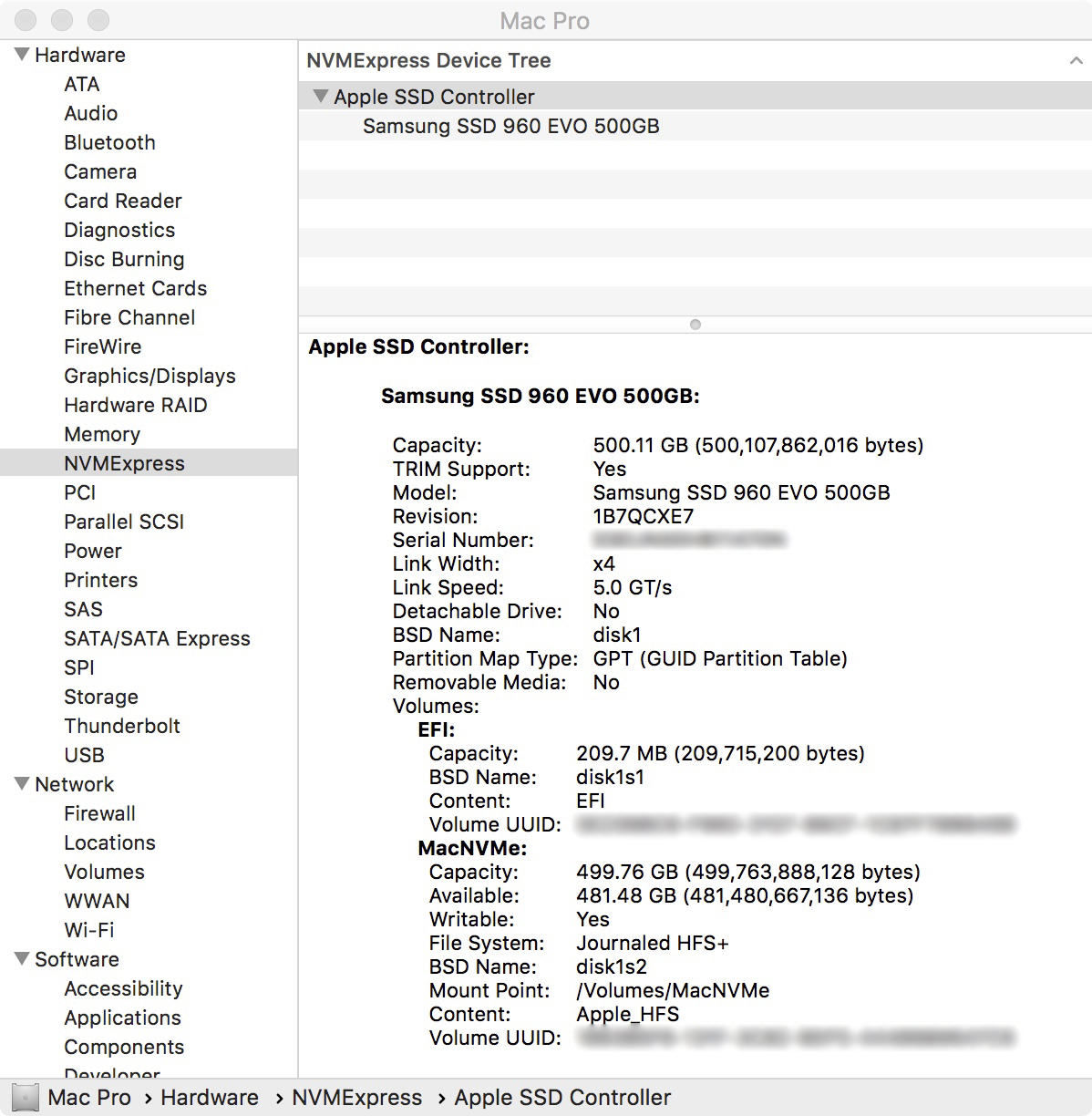Open Storage information
The image size is (1092, 1116).
pyautogui.click(x=101, y=697)
